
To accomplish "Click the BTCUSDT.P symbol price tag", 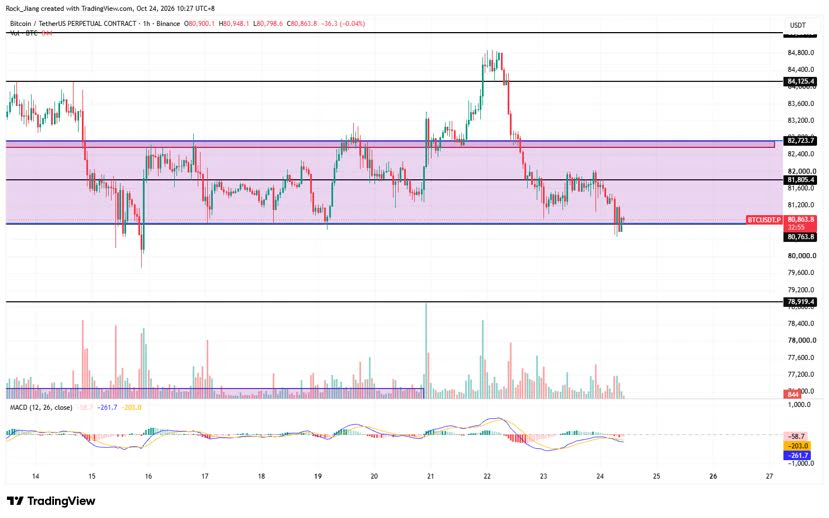I will (x=764, y=219).
